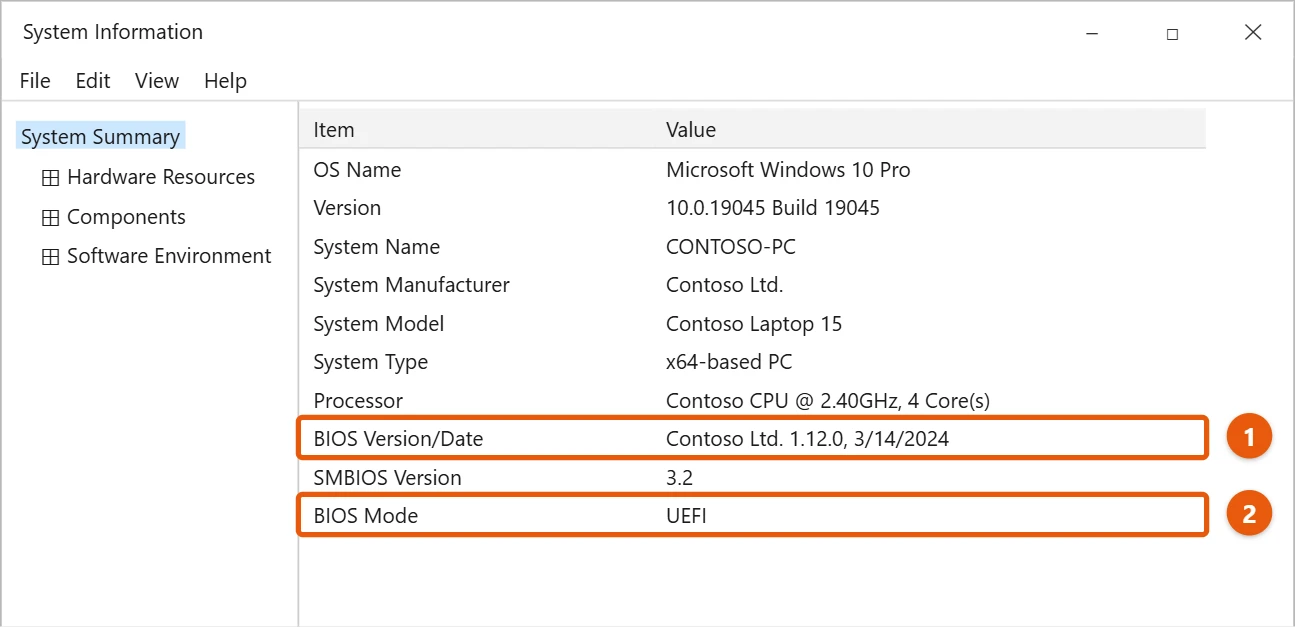Select the Hardware Resources label

pyautogui.click(x=161, y=177)
